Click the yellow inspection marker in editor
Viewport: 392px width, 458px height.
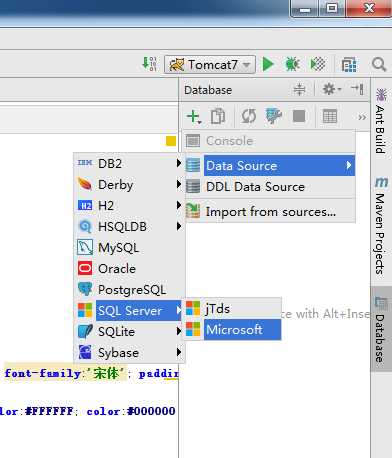click(171, 141)
